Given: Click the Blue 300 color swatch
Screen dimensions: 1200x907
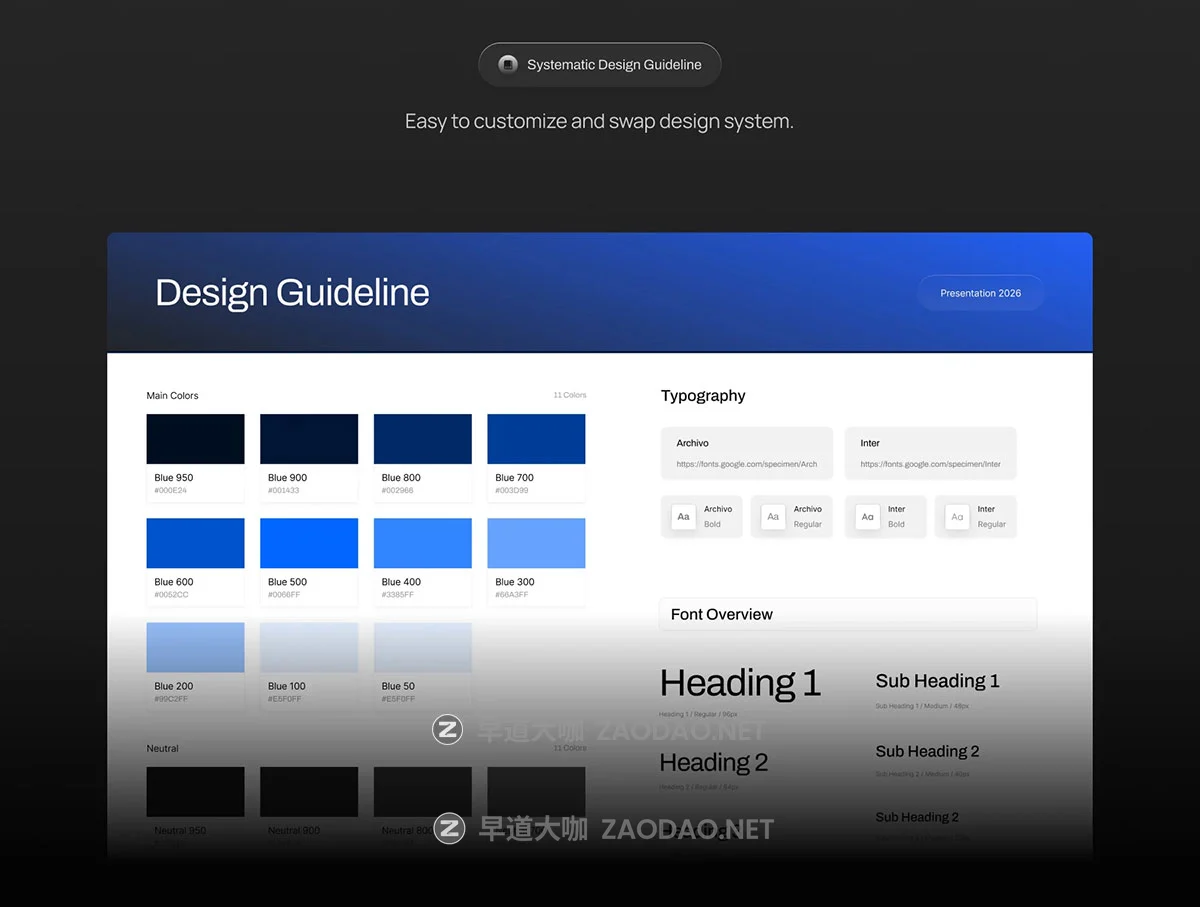Looking at the screenshot, I should [536, 544].
